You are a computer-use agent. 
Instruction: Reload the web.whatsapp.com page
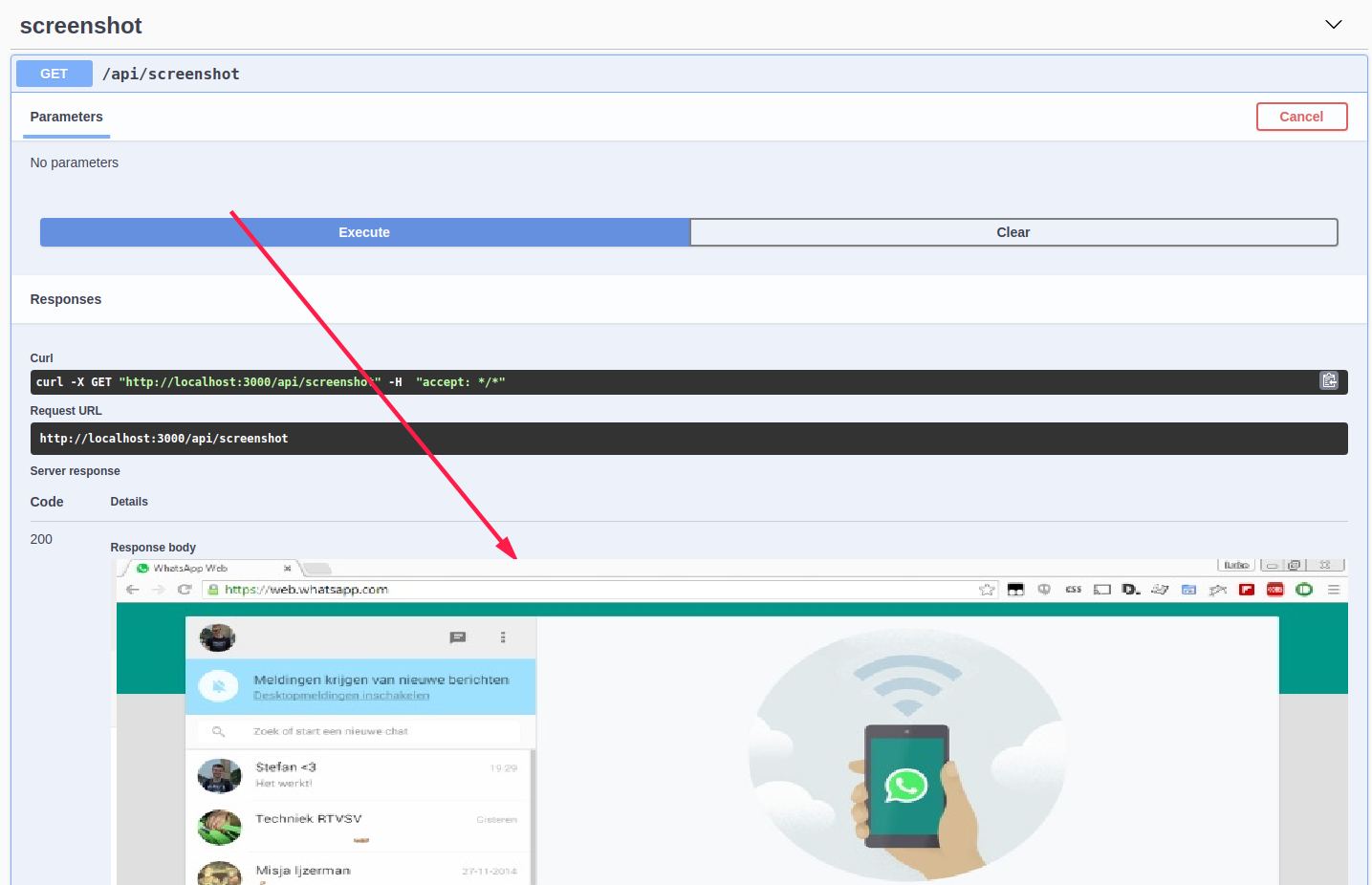pyautogui.click(x=185, y=590)
